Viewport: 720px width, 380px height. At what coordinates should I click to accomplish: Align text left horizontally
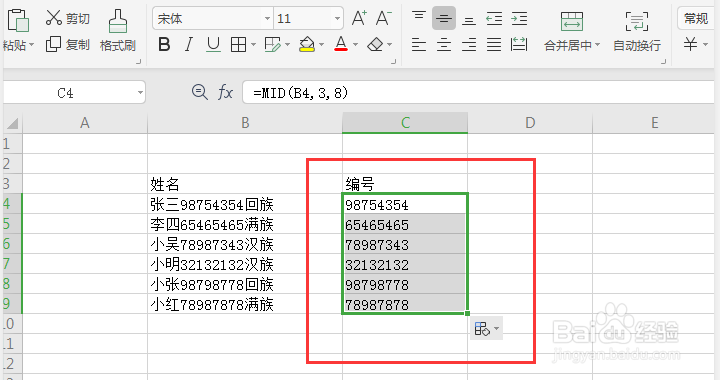coord(419,45)
